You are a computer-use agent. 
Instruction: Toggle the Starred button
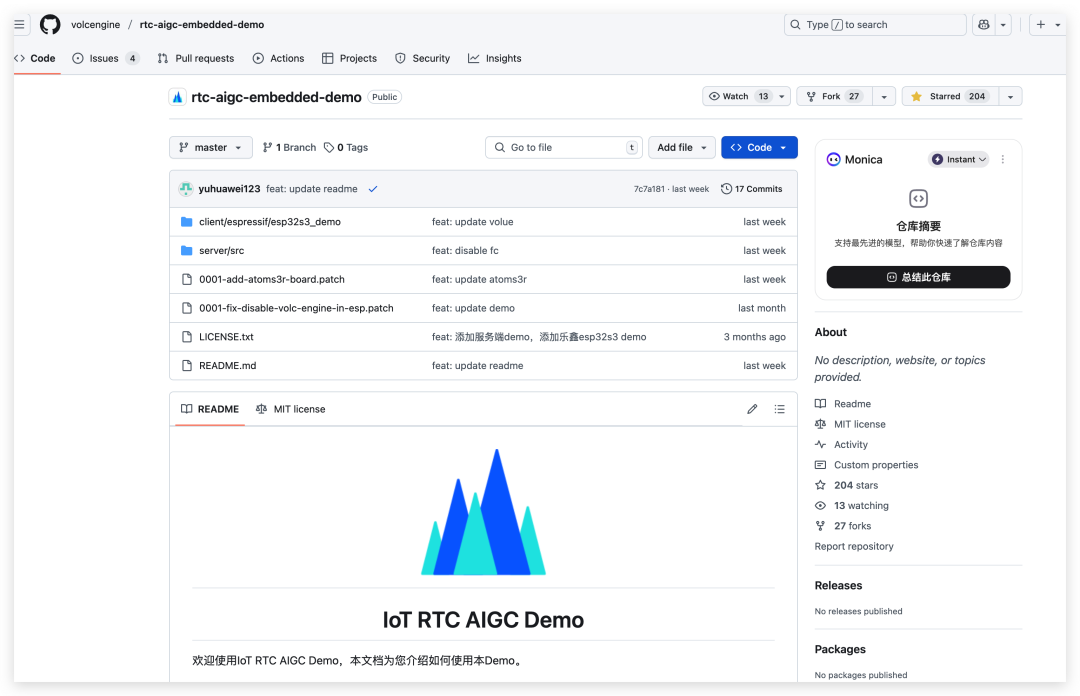point(950,96)
